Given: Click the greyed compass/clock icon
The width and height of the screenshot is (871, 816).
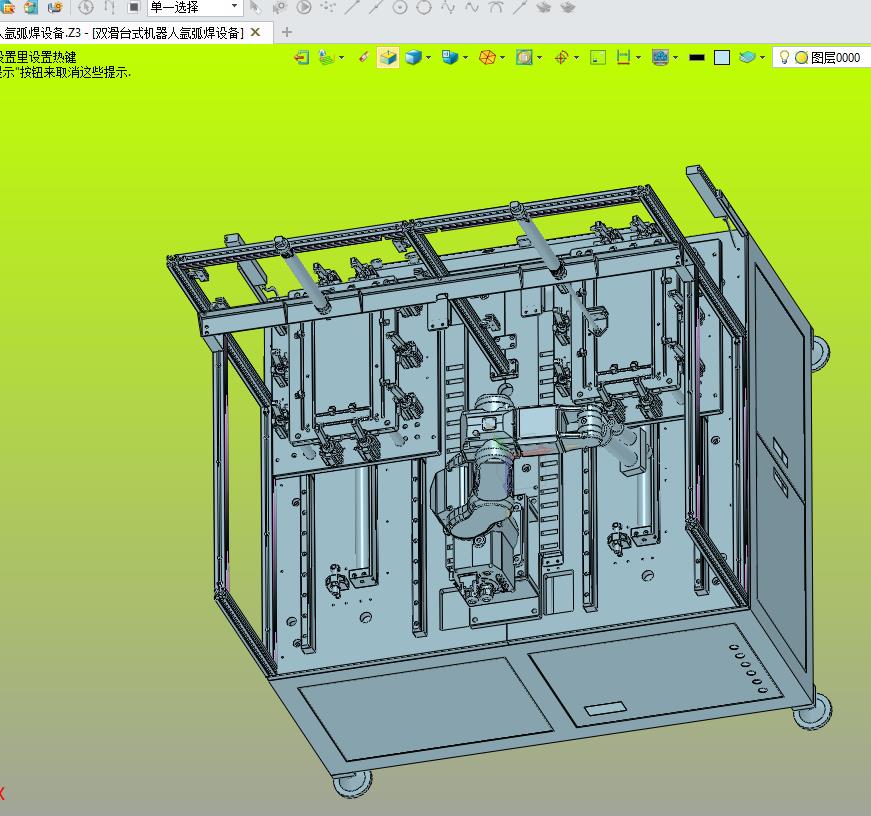Looking at the screenshot, I should 86,7.
